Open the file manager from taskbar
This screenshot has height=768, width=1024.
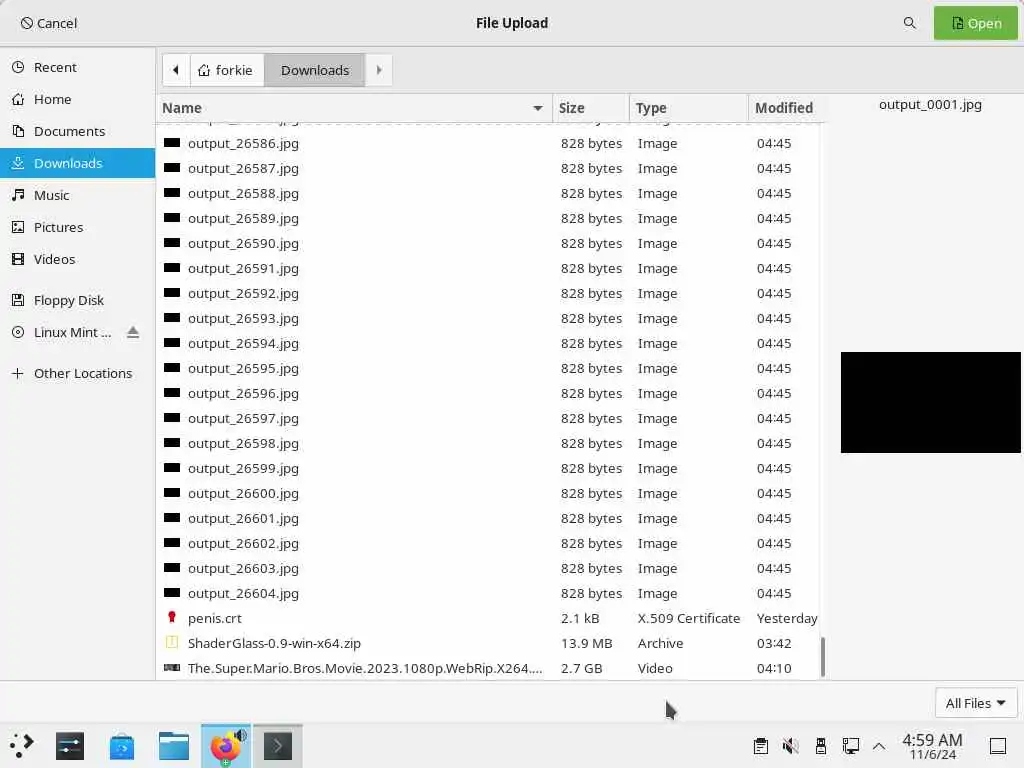click(x=174, y=746)
